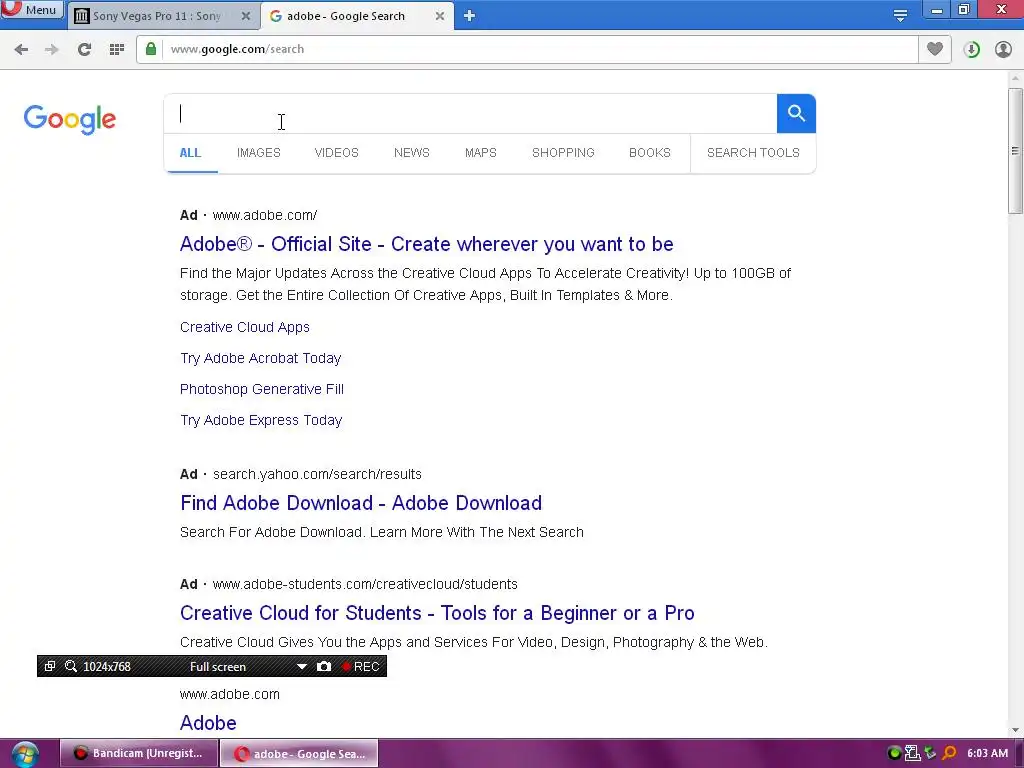Go forward with the forward arrow
The width and height of the screenshot is (1024, 768).
[52, 49]
